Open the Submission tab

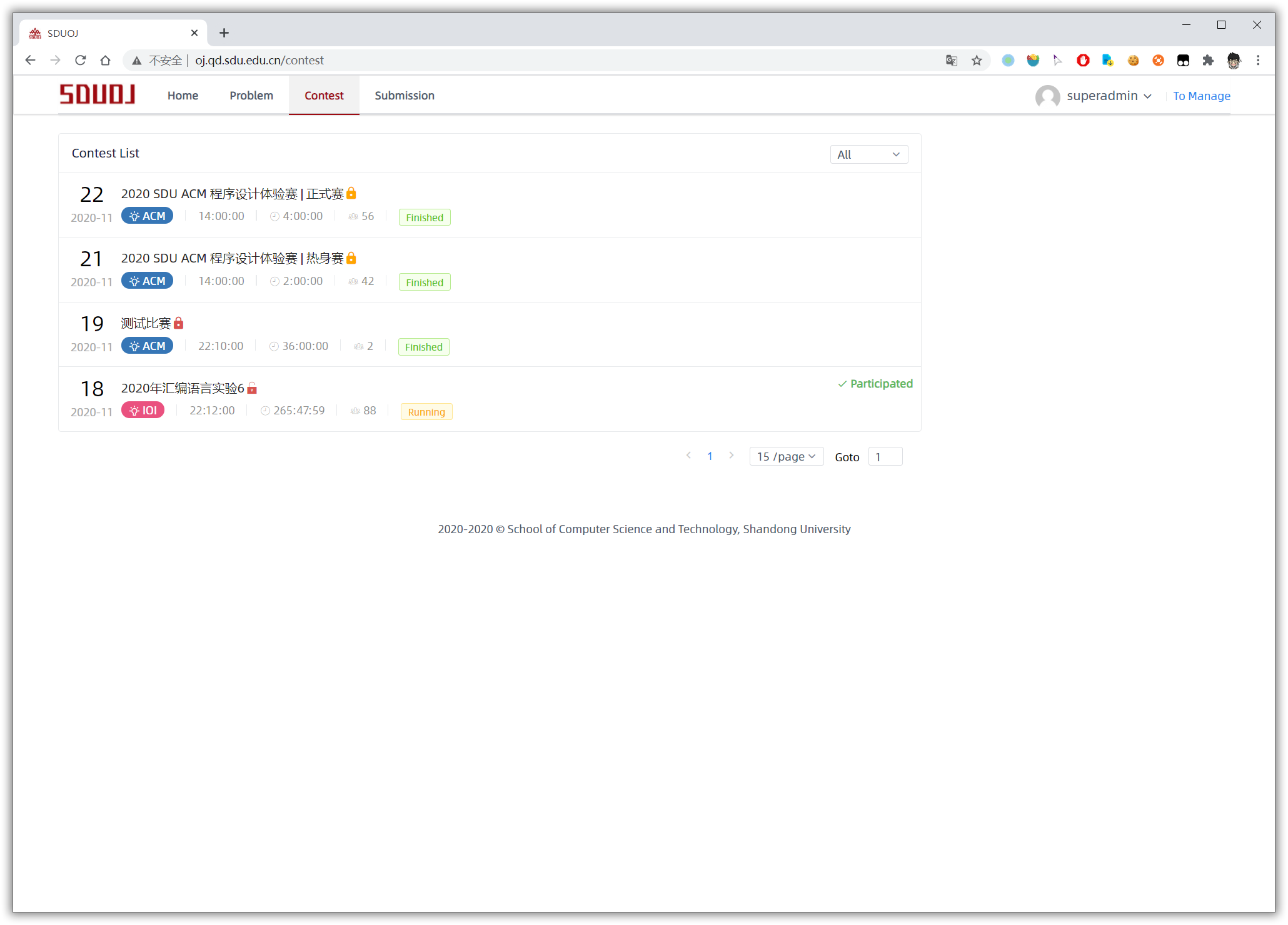coord(404,96)
